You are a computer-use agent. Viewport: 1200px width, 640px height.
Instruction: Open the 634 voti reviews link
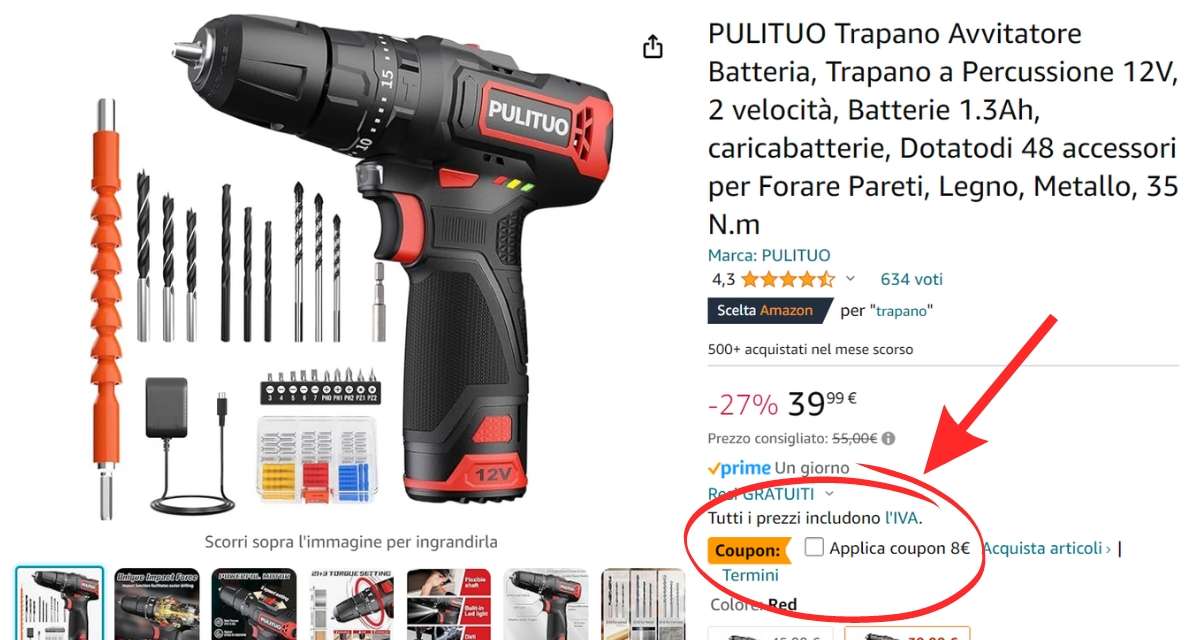click(911, 279)
